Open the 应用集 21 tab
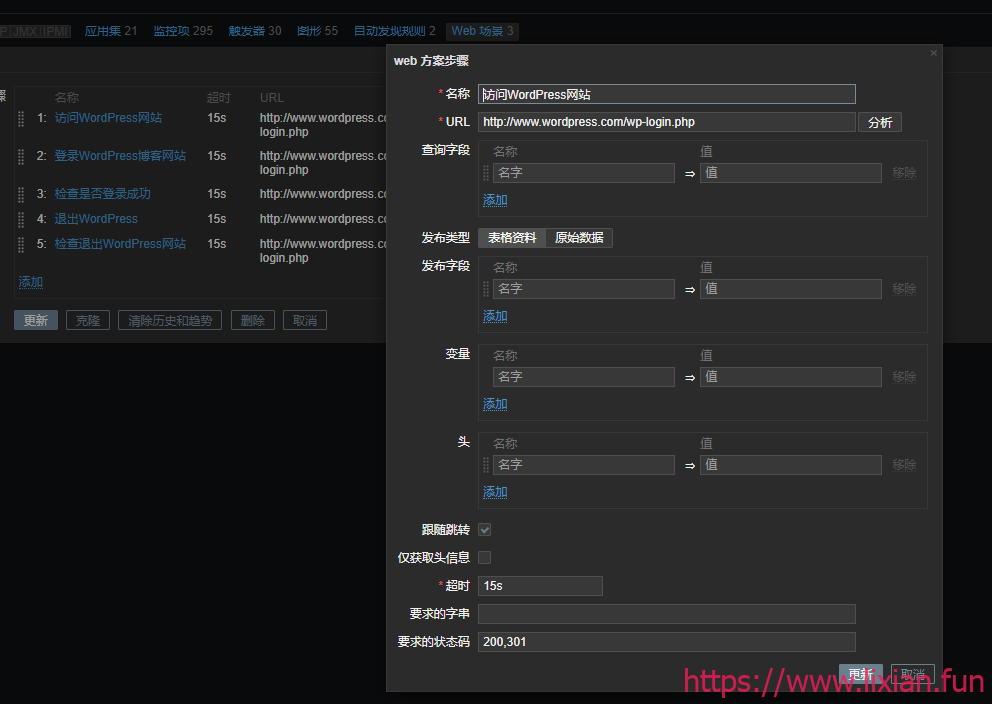Viewport: 992px width, 704px height. click(111, 31)
